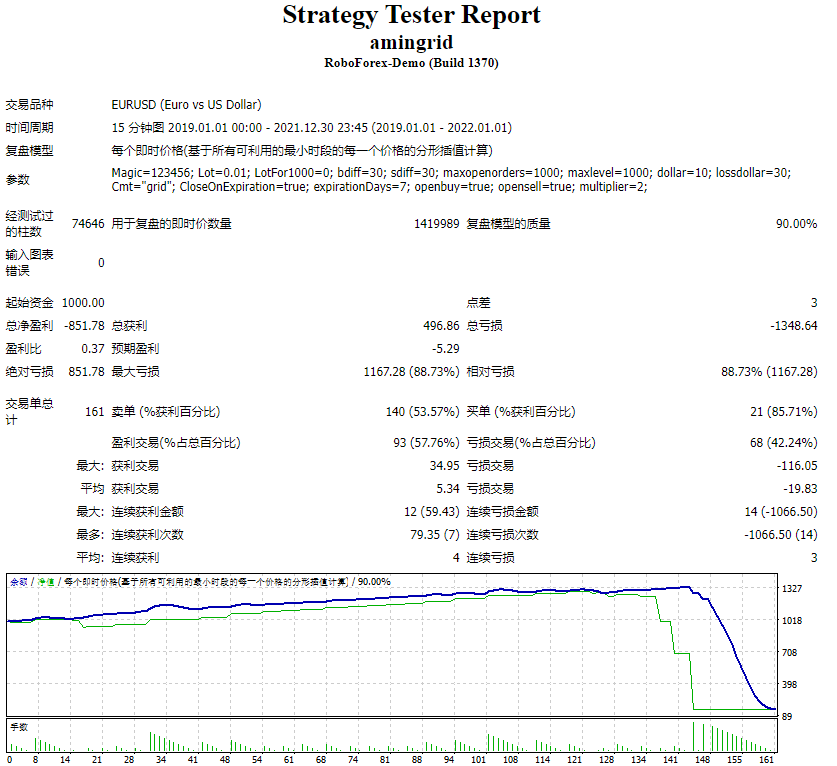
Task: Select relative drawdown value 88.73% (1167.28)
Action: [x=769, y=372]
